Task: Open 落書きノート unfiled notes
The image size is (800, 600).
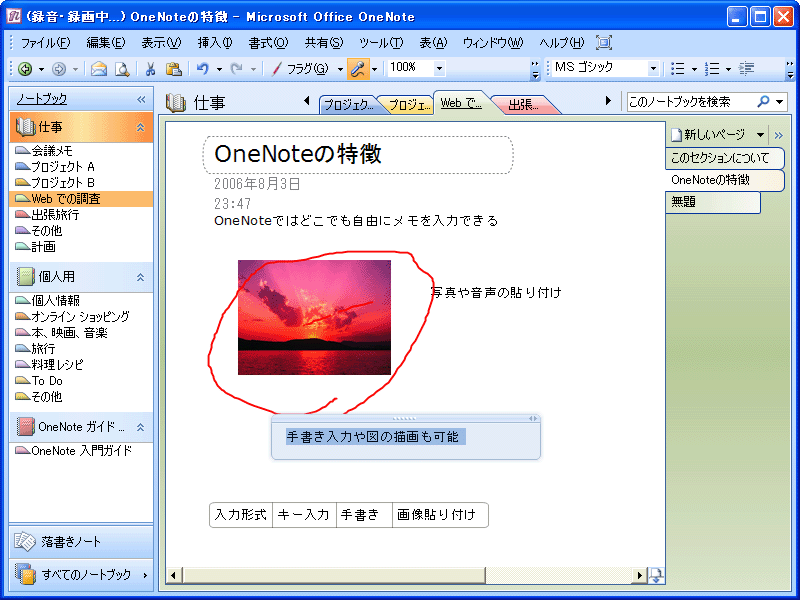Action: coord(81,541)
